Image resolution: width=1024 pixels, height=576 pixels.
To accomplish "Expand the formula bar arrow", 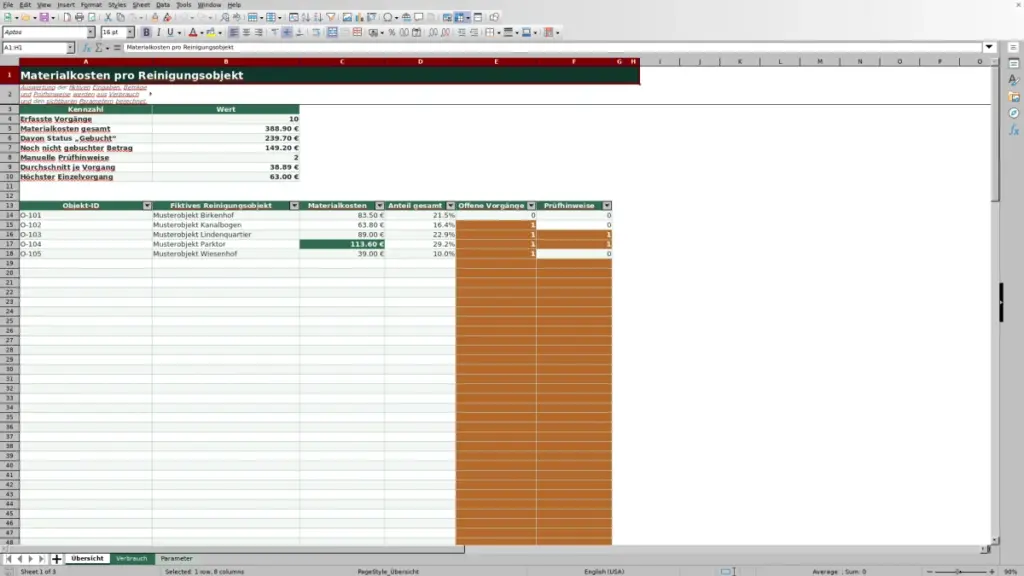I will coord(989,47).
